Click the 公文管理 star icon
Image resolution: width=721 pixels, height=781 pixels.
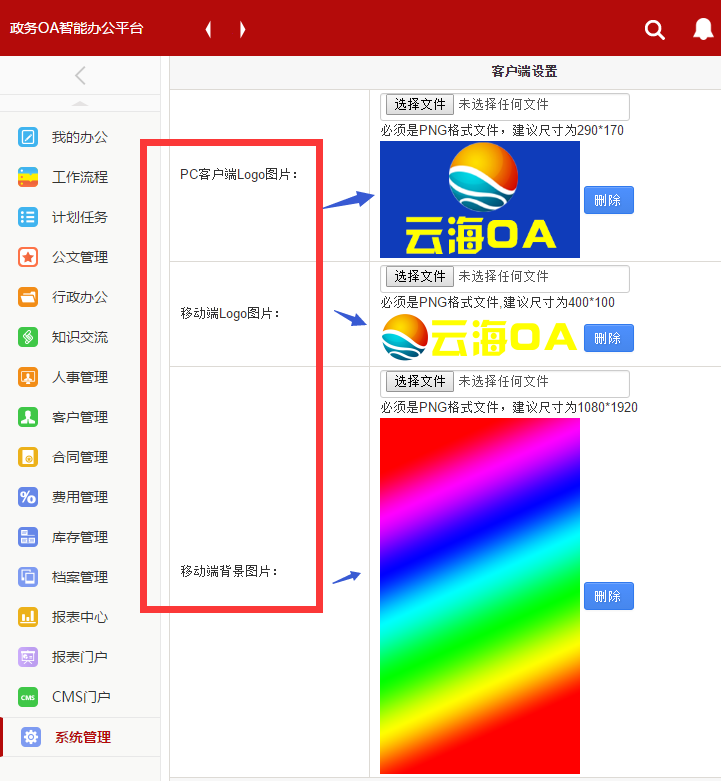coord(28,257)
